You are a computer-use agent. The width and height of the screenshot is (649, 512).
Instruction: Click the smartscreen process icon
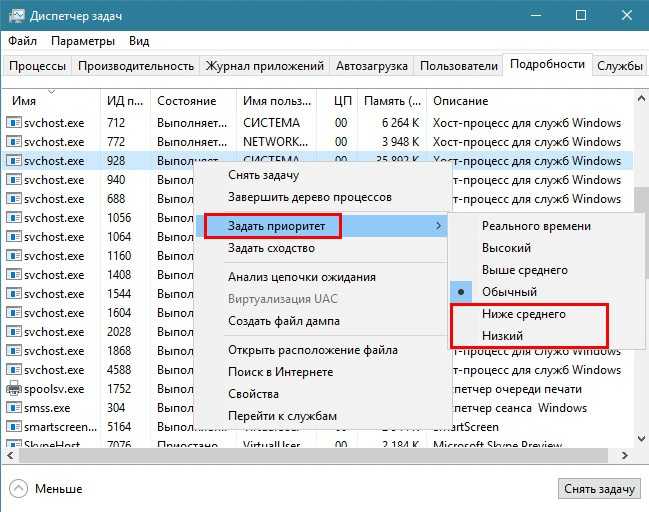click(14, 427)
